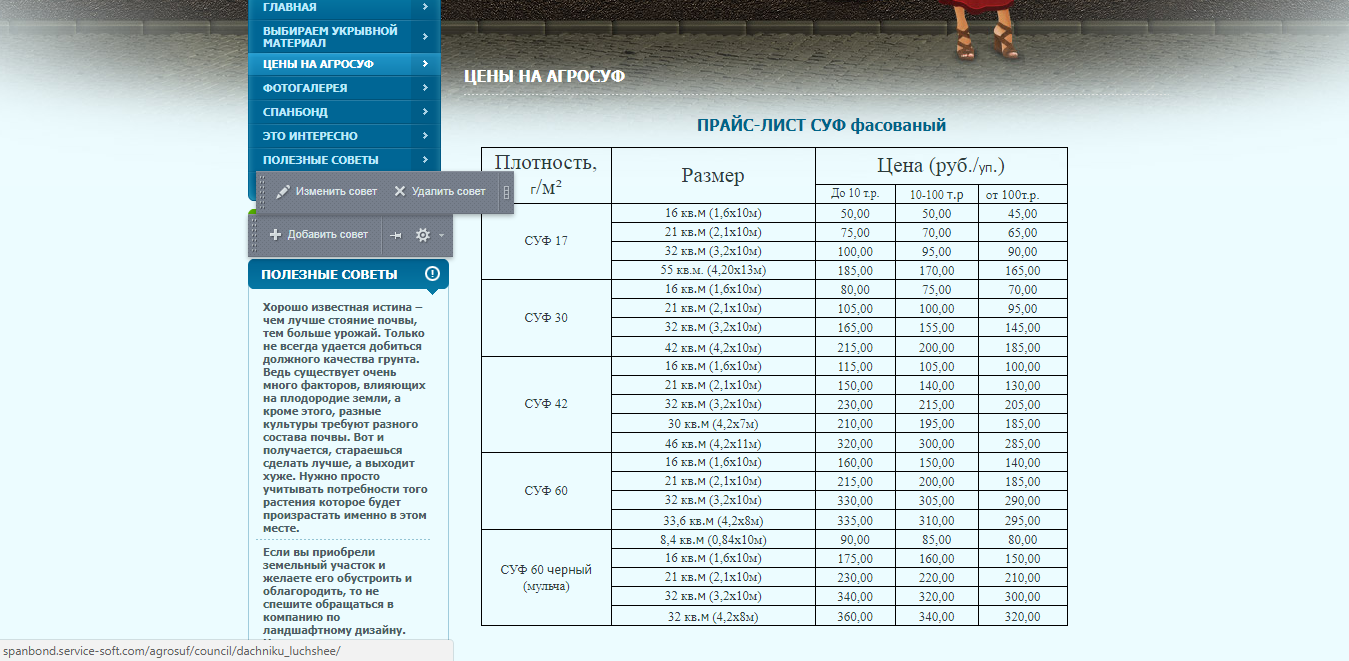Click the Изменить совет button

[327, 191]
